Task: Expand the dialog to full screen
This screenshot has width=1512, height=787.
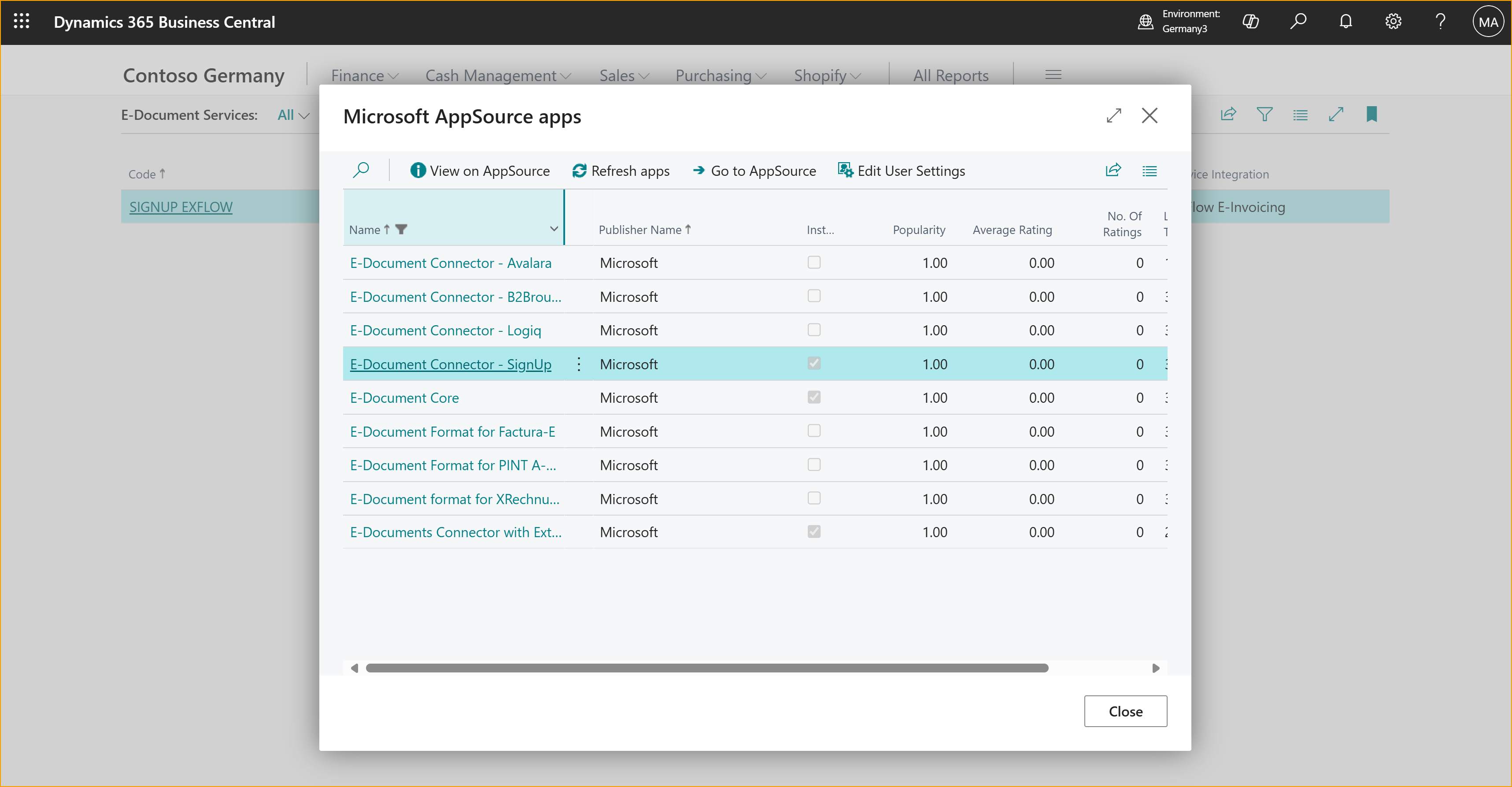Action: click(1113, 115)
